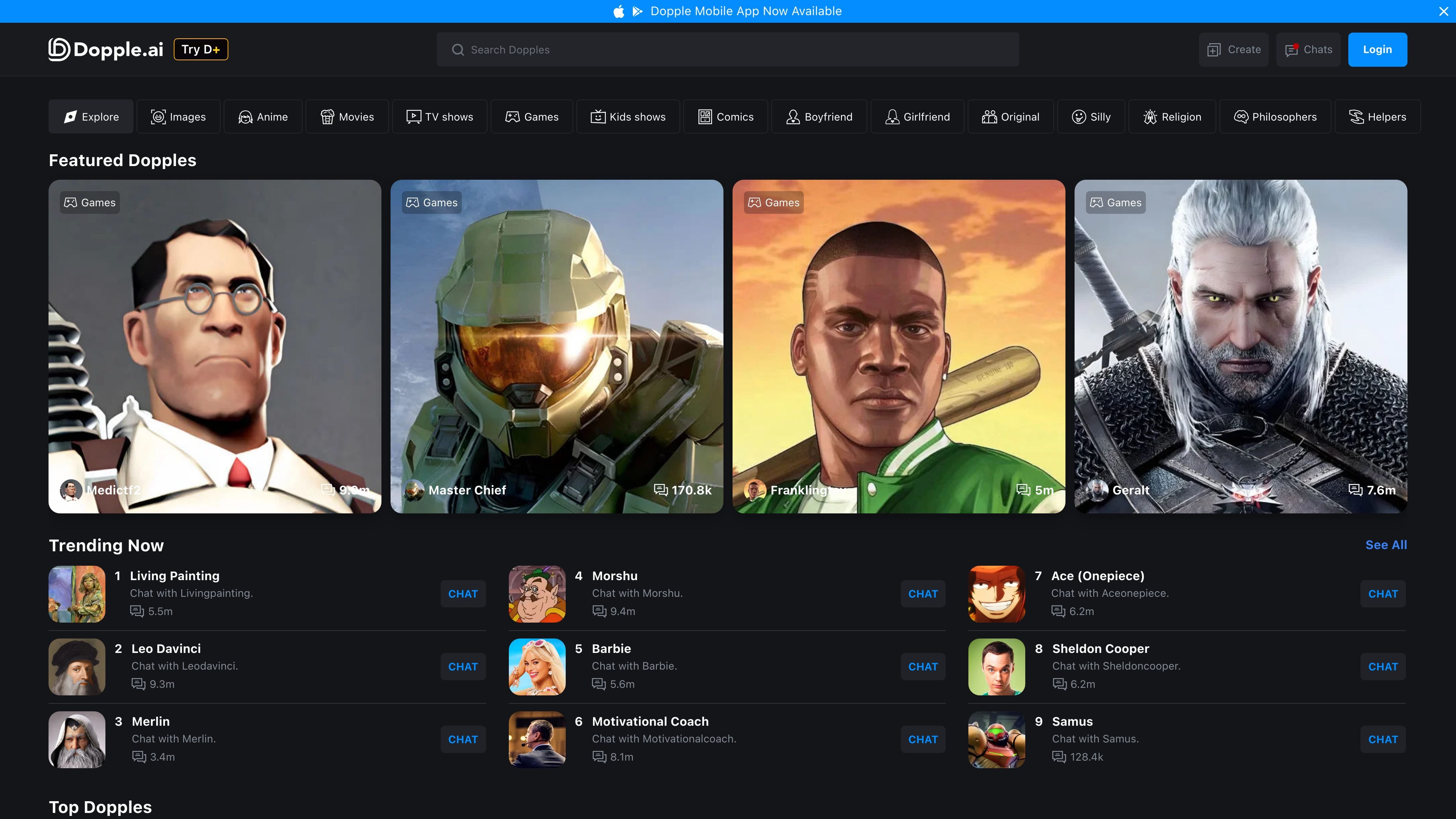Switch to the Philosophers category tab
This screenshot has height=819, width=1456.
tap(1275, 116)
